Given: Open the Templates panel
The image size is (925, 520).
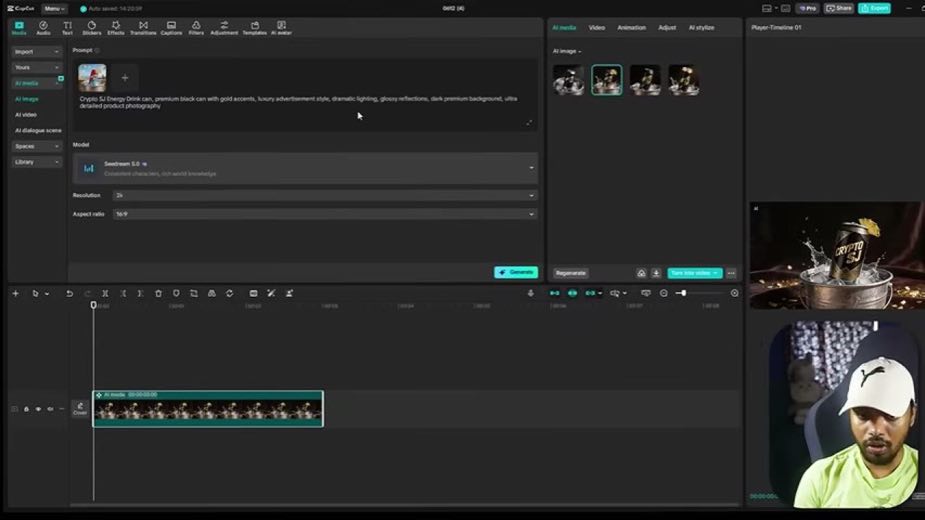Looking at the screenshot, I should click(x=255, y=28).
